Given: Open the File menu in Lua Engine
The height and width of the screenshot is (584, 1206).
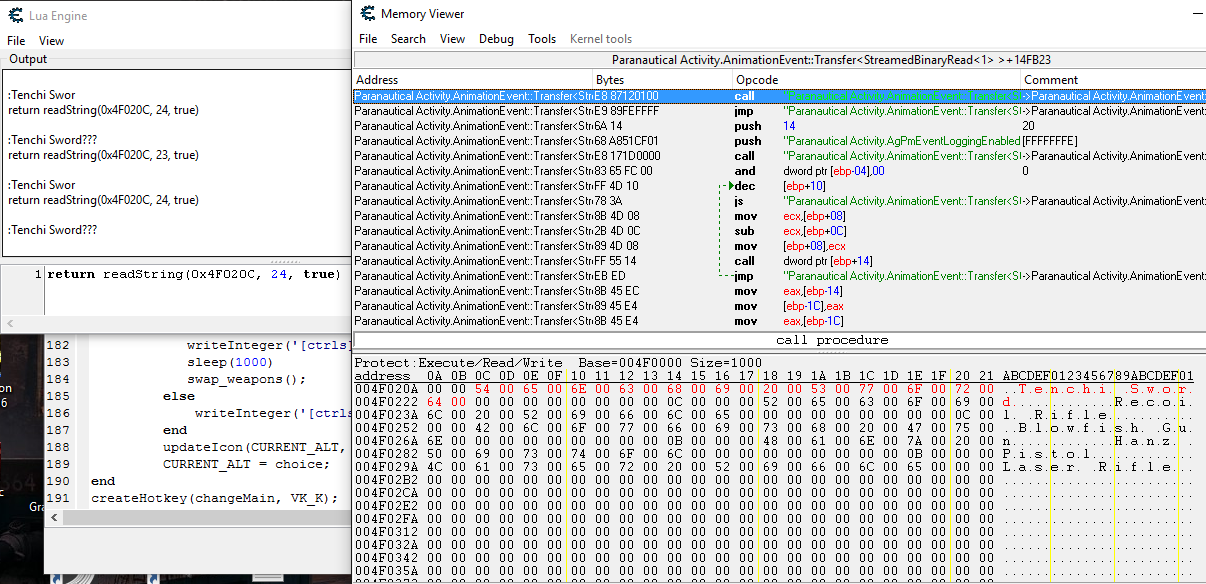Looking at the screenshot, I should [16, 41].
